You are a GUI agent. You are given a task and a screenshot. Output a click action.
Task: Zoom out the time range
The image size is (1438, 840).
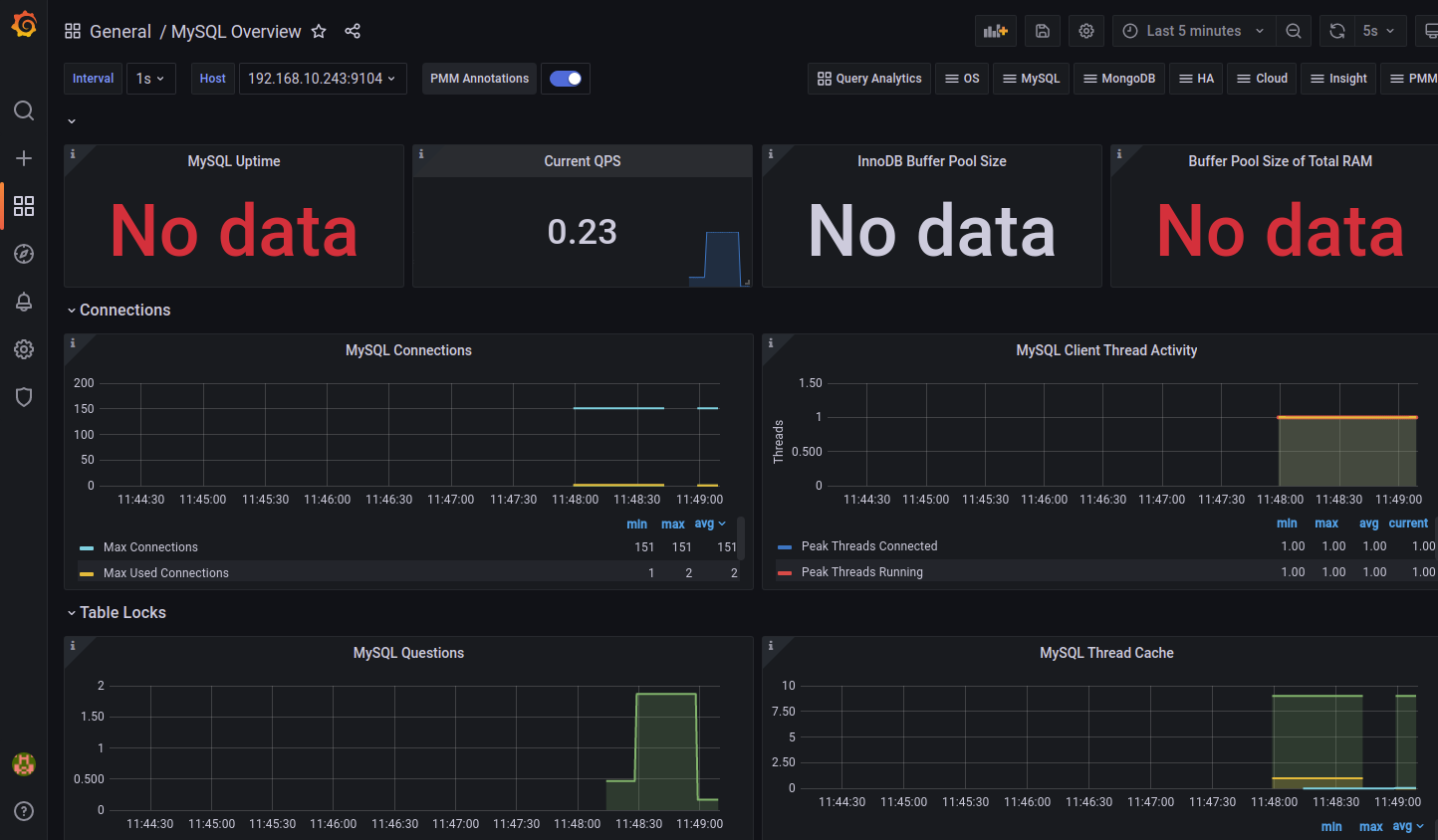pos(1294,31)
